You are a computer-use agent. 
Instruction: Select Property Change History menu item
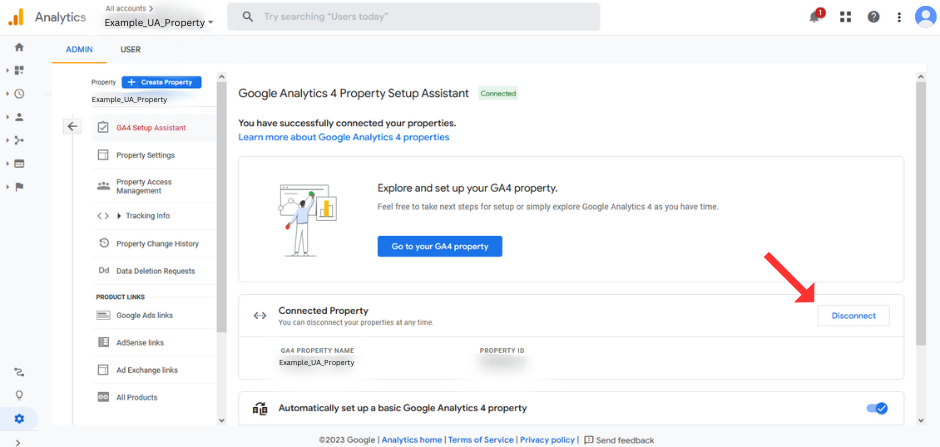coord(154,243)
